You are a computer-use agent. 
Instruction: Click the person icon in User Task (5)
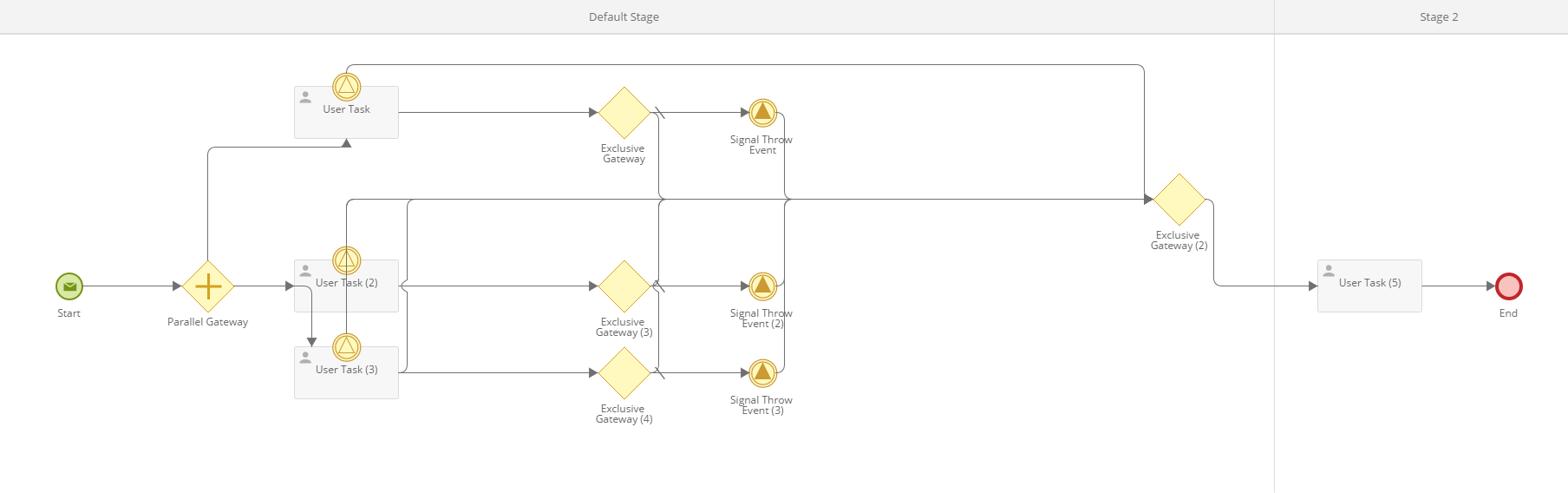click(1329, 271)
